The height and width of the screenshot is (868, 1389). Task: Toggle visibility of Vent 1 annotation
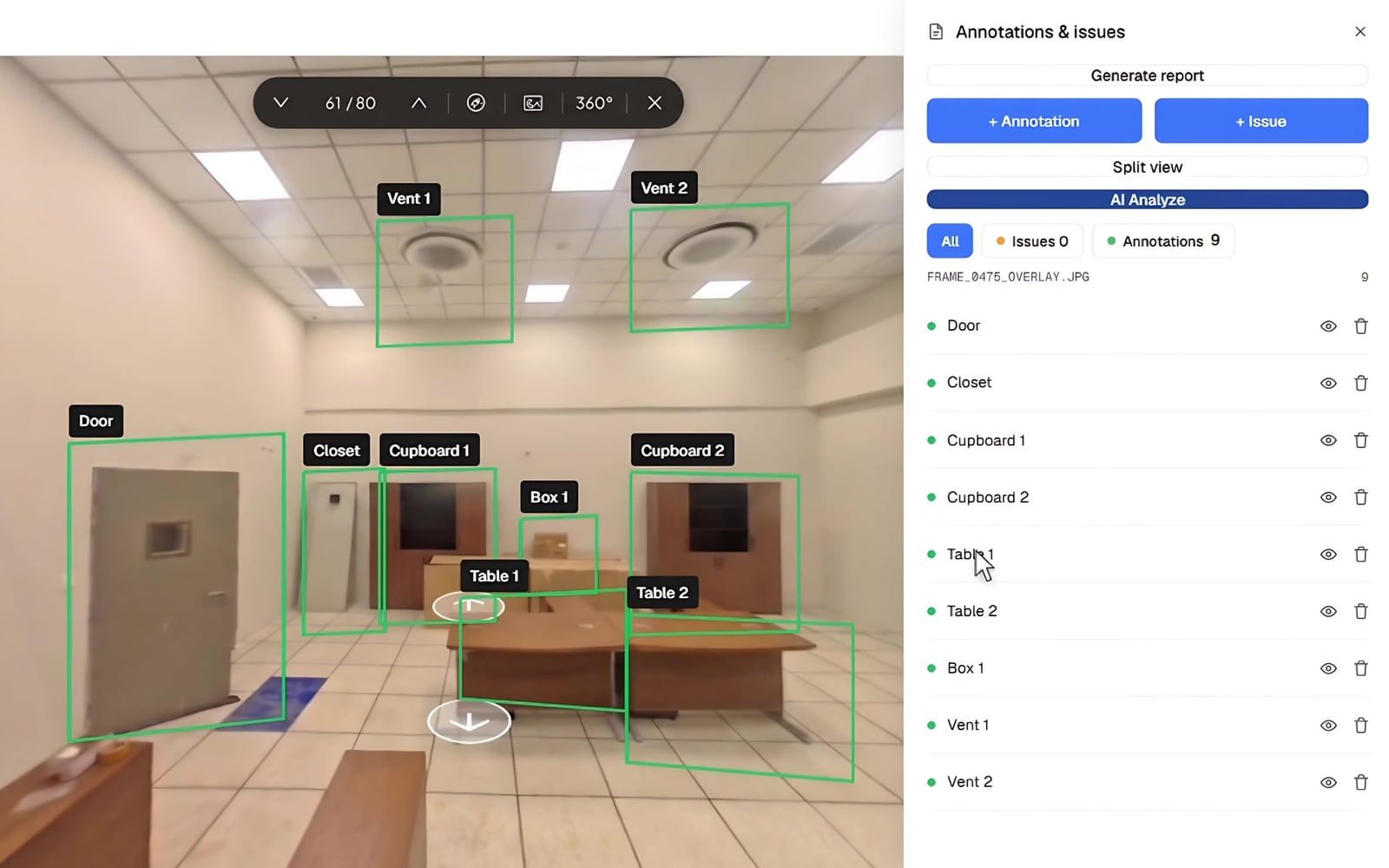tap(1328, 725)
